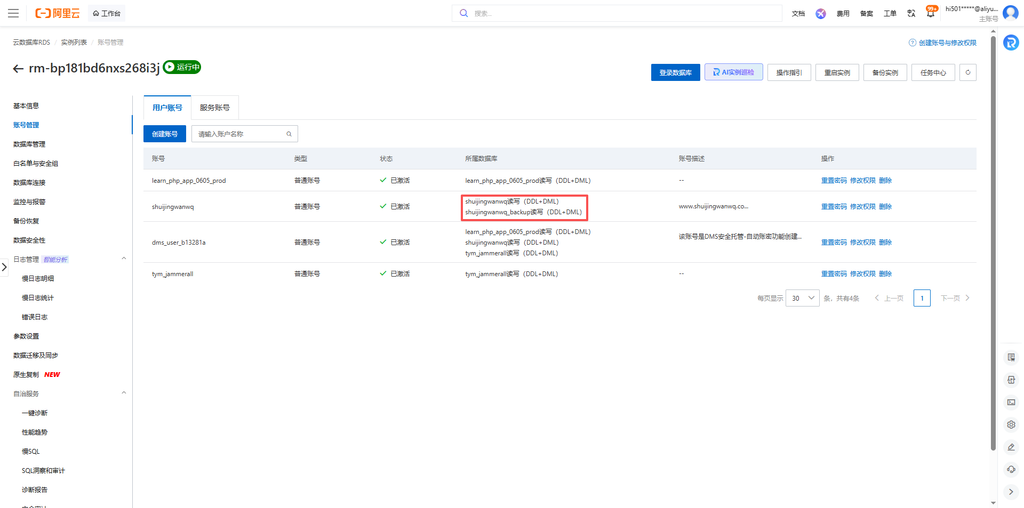Select 备份恢复 in sidebar
The height and width of the screenshot is (508, 1024).
(26, 221)
